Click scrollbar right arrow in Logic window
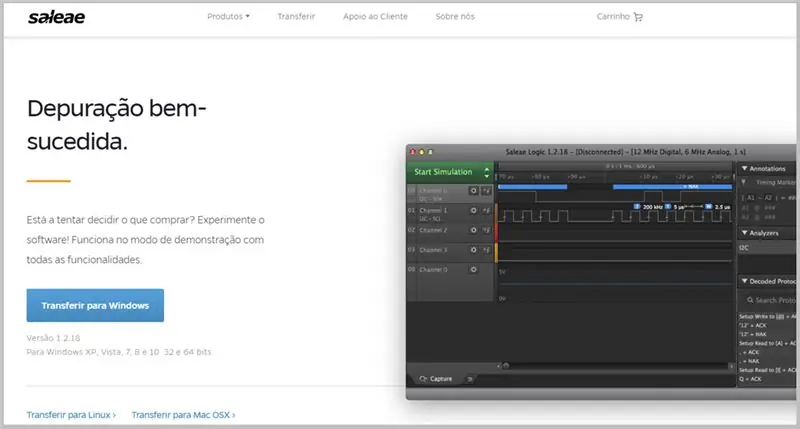 click(731, 366)
